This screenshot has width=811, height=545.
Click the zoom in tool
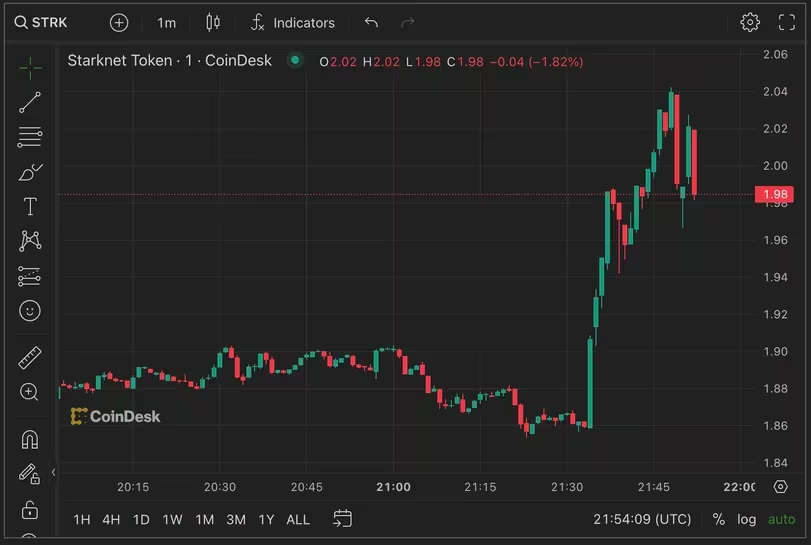point(30,392)
